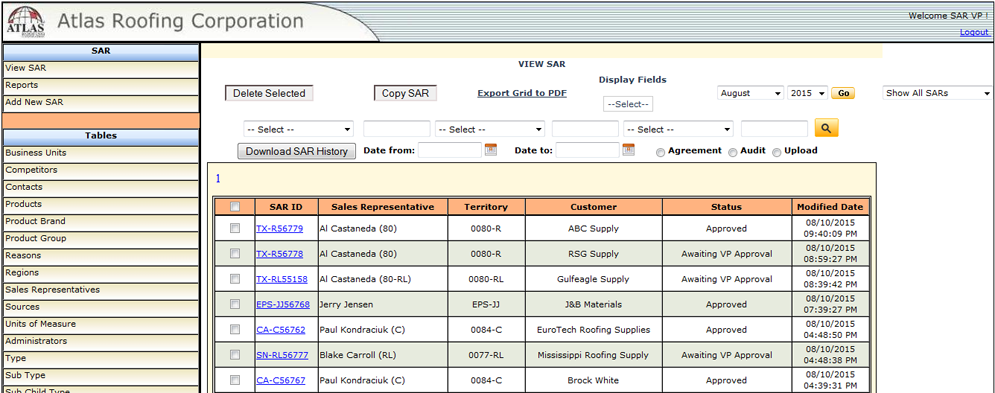Click the Date to input field
995x393 pixels.
pyautogui.click(x=588, y=150)
